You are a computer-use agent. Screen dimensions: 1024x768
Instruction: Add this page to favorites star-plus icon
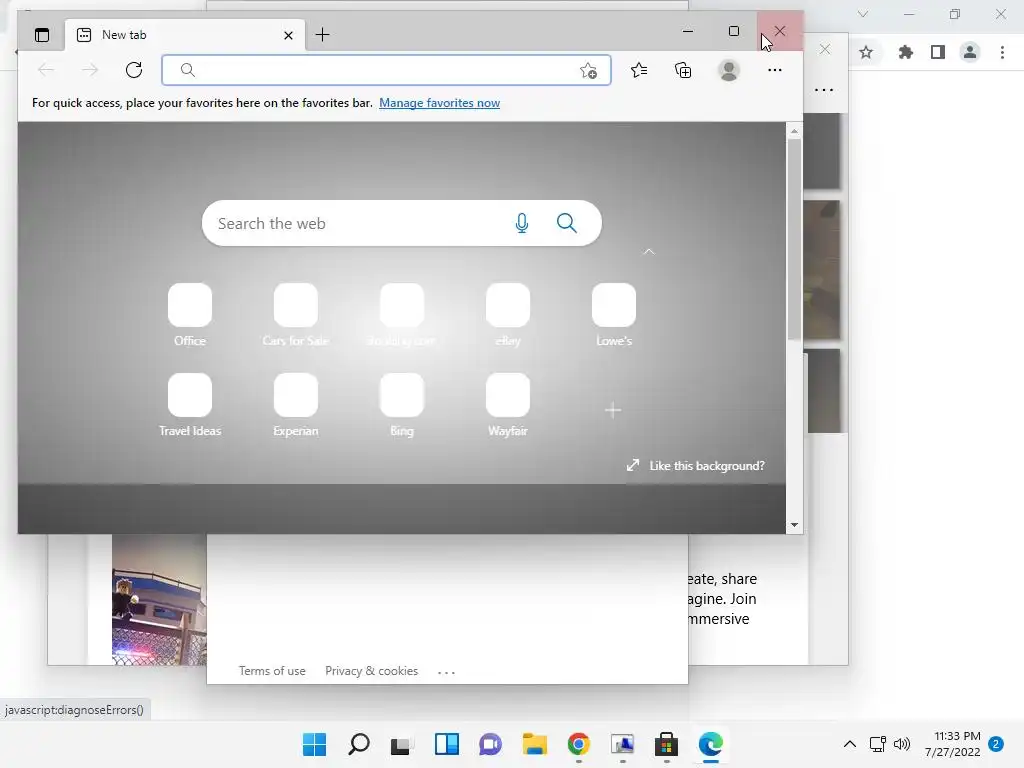tap(588, 71)
